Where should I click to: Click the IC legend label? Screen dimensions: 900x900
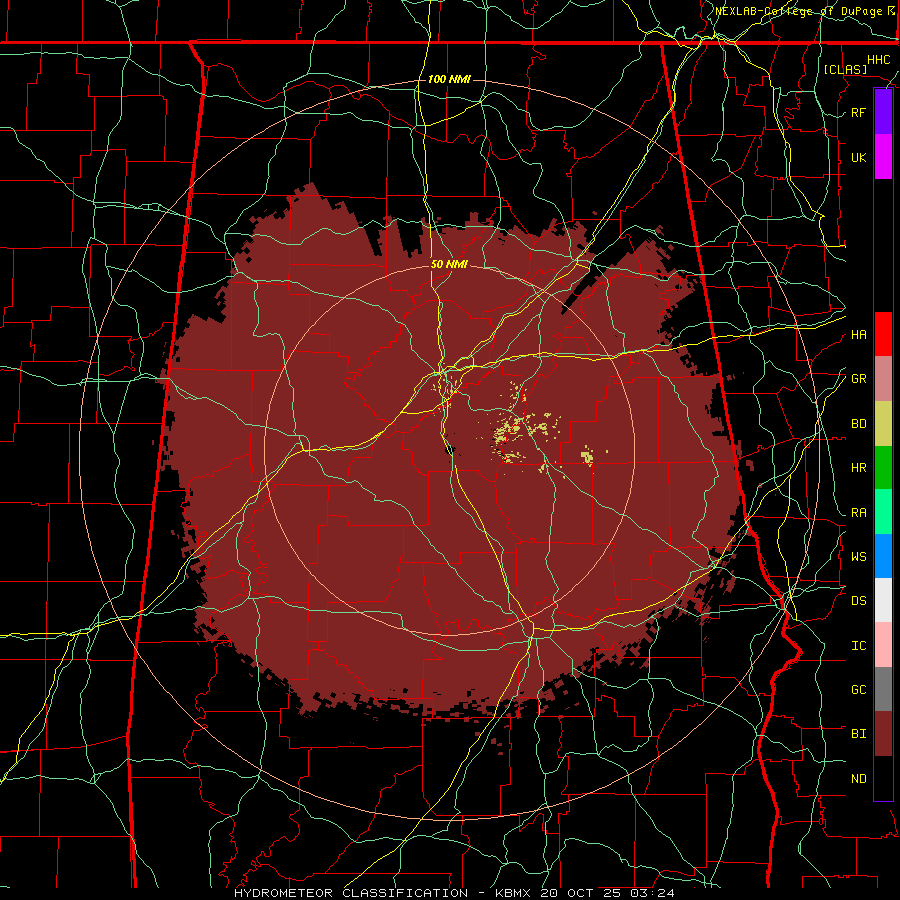click(858, 646)
